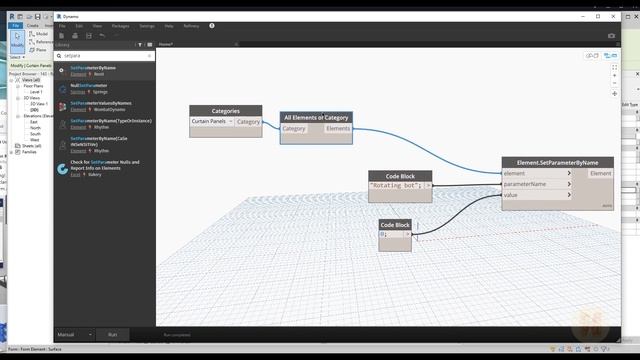This screenshot has height=360, width=640.
Task: Click the Rotating bot code block text
Action: coord(396,186)
